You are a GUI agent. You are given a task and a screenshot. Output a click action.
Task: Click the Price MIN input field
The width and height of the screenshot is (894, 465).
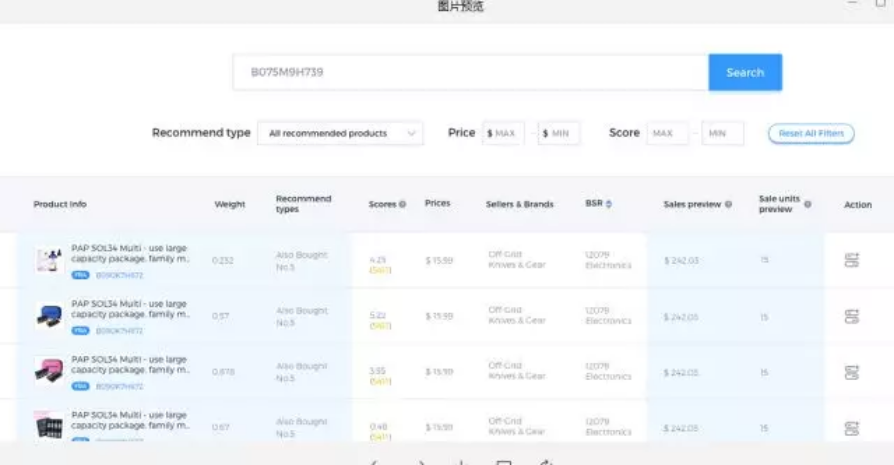click(559, 133)
